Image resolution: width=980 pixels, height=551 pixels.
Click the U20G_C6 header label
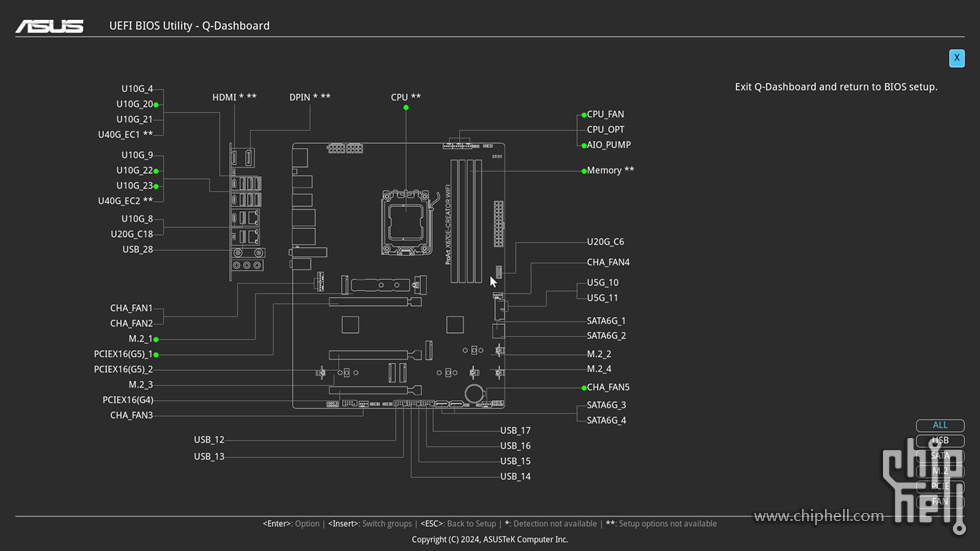(x=605, y=242)
